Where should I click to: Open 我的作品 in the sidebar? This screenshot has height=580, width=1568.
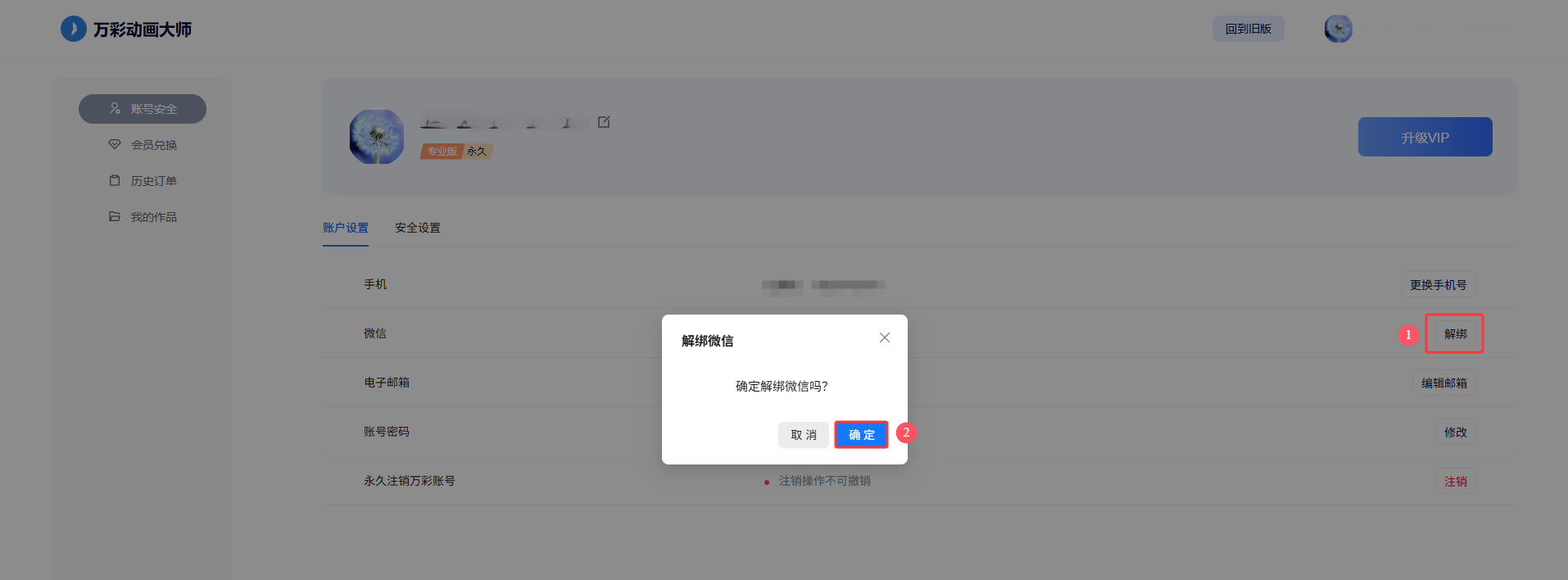click(143, 217)
